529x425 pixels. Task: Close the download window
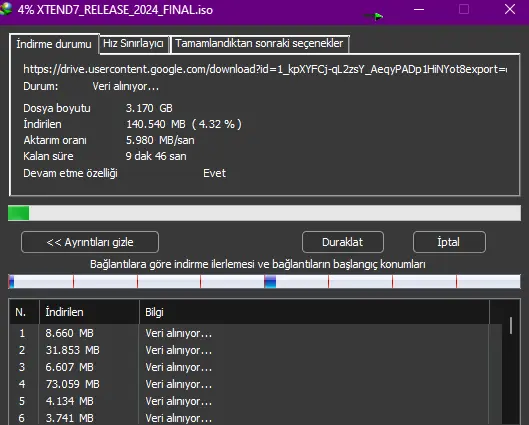[510, 9]
